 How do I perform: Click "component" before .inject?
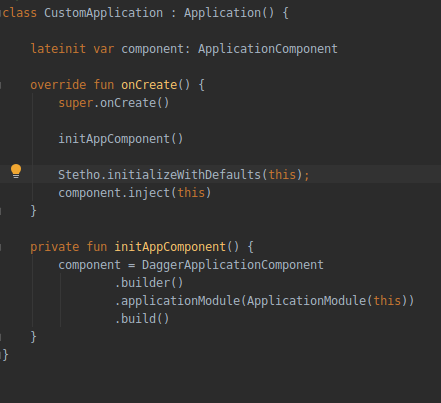pyautogui.click(x=90, y=193)
